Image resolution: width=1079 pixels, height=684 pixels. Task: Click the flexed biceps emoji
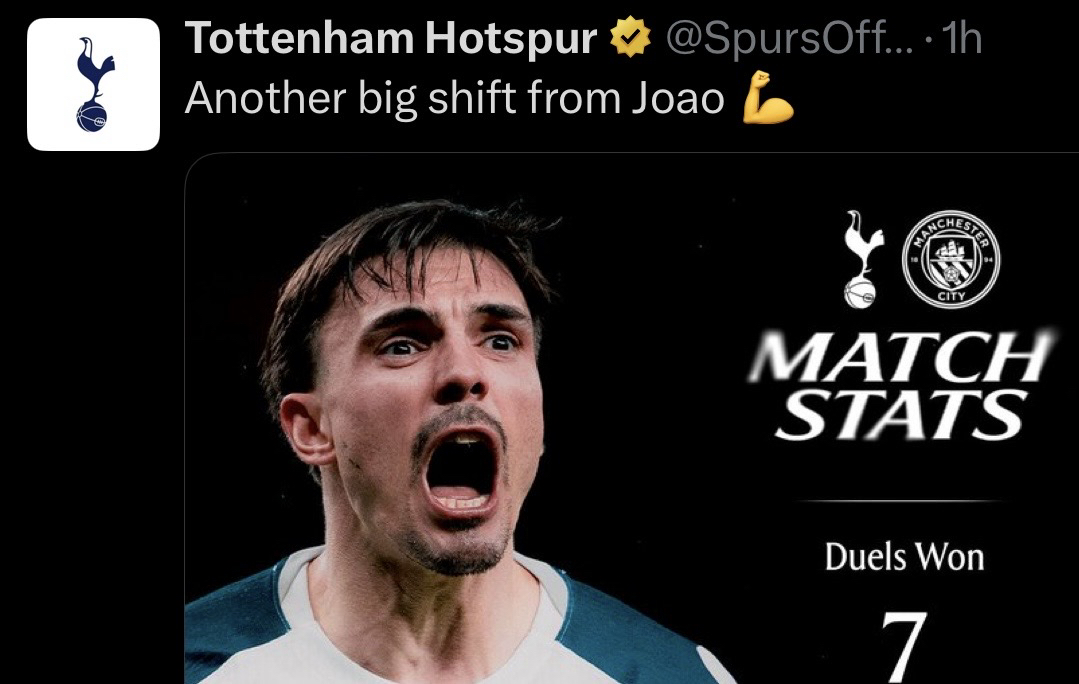click(768, 97)
